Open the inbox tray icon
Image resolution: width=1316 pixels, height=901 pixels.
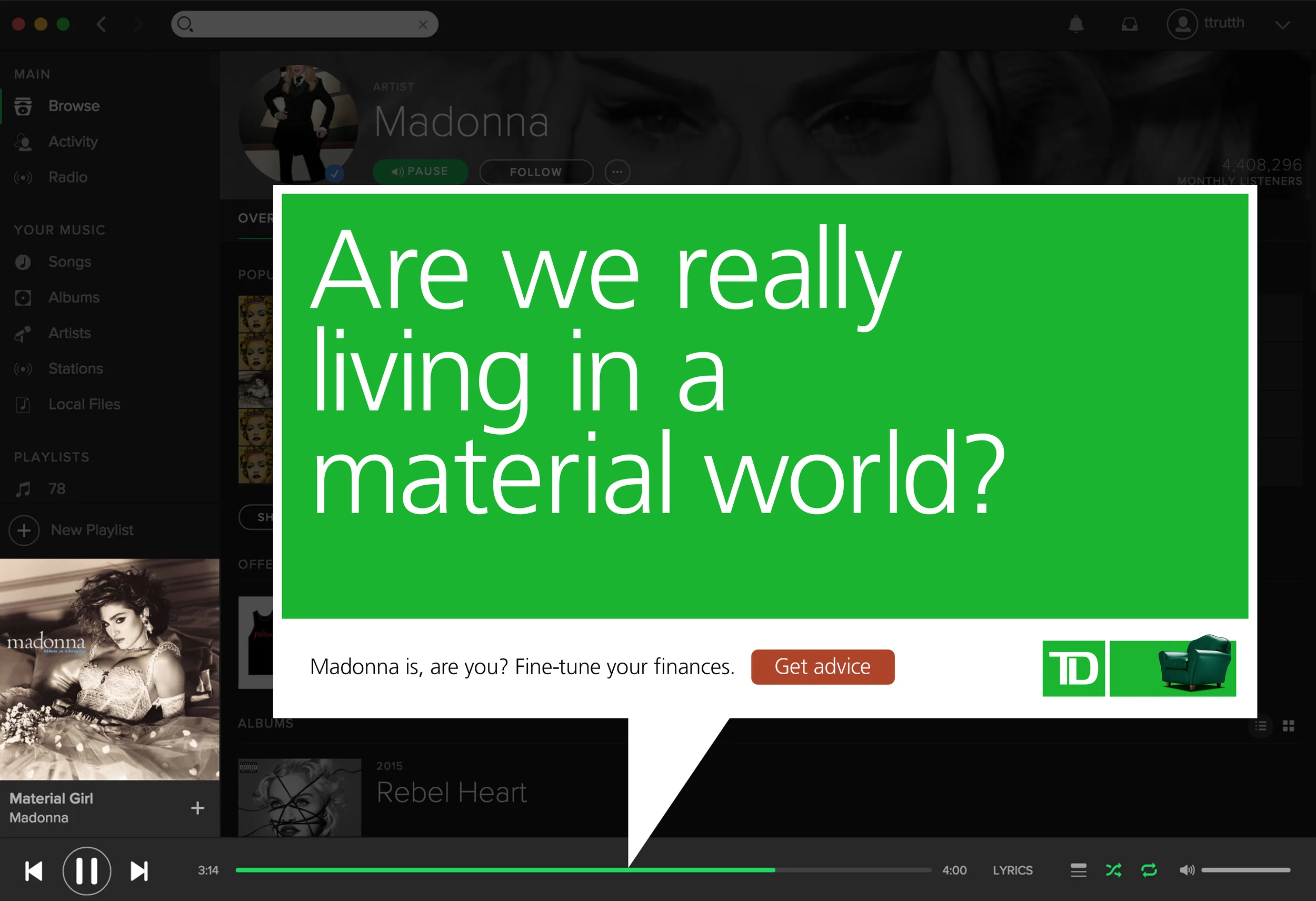(x=1129, y=24)
